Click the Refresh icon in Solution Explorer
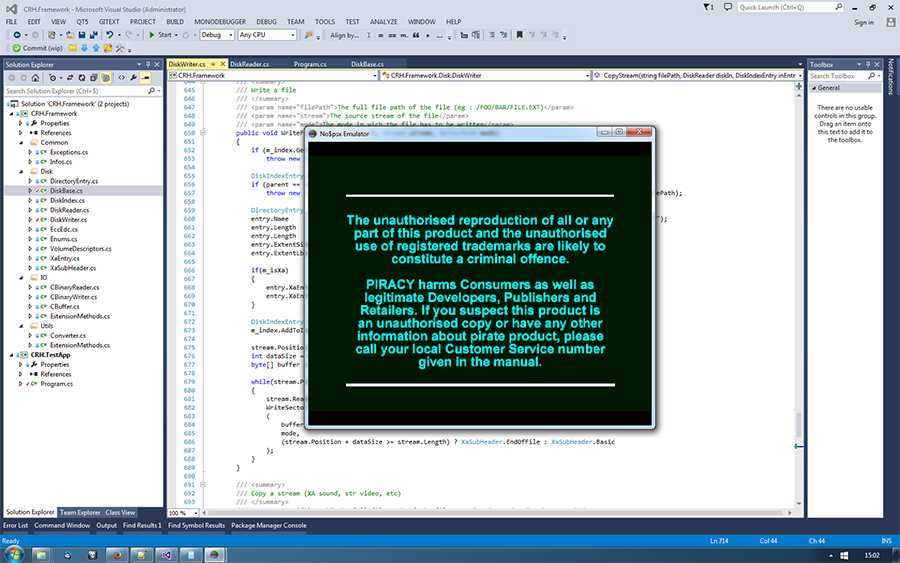Viewport: 900px width, 563px height. [x=82, y=77]
